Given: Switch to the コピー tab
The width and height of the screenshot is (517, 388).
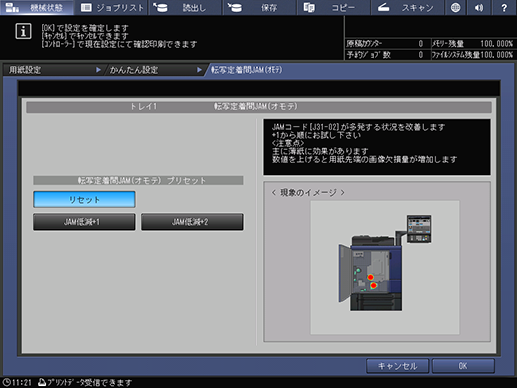Looking at the screenshot, I should tap(334, 7).
